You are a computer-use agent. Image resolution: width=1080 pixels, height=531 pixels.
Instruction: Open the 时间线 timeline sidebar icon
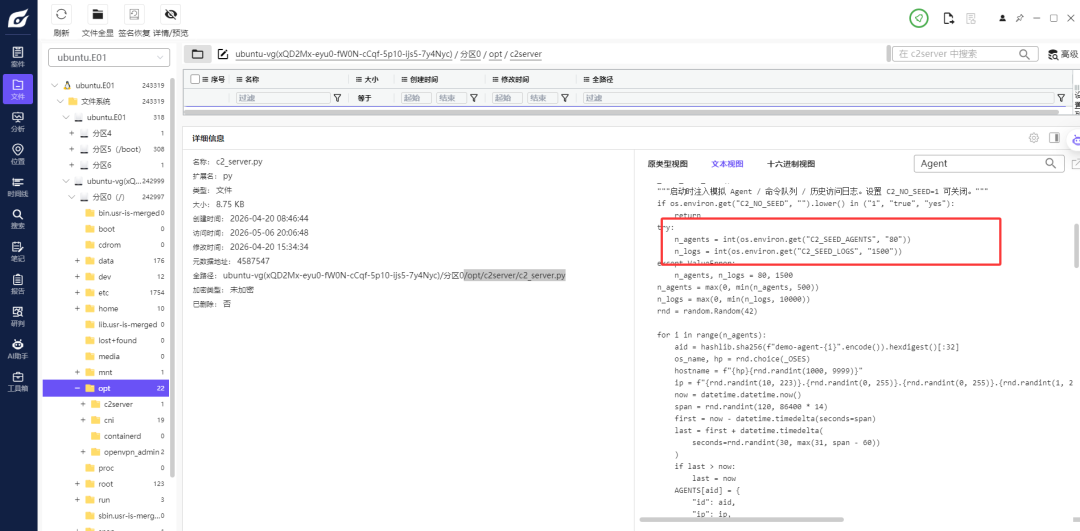pos(18,186)
